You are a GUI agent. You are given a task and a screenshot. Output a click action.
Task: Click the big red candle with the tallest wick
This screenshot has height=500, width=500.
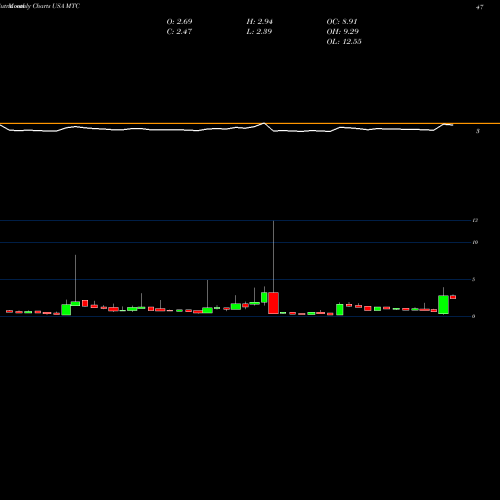click(273, 303)
